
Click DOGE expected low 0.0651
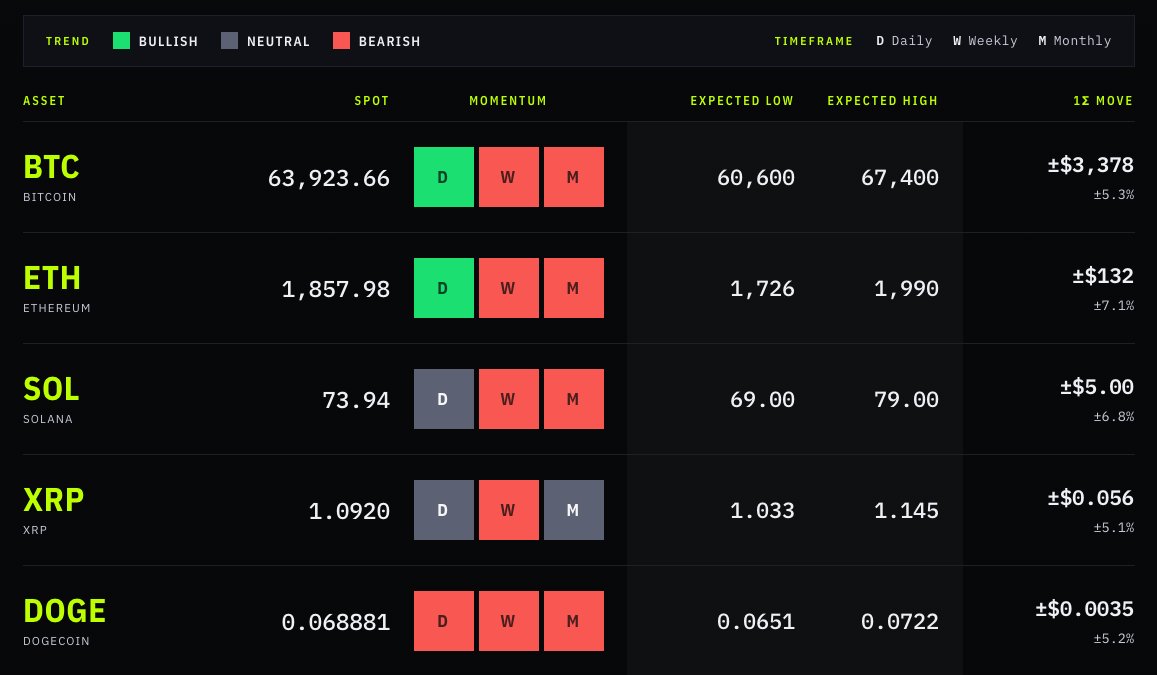tap(756, 621)
